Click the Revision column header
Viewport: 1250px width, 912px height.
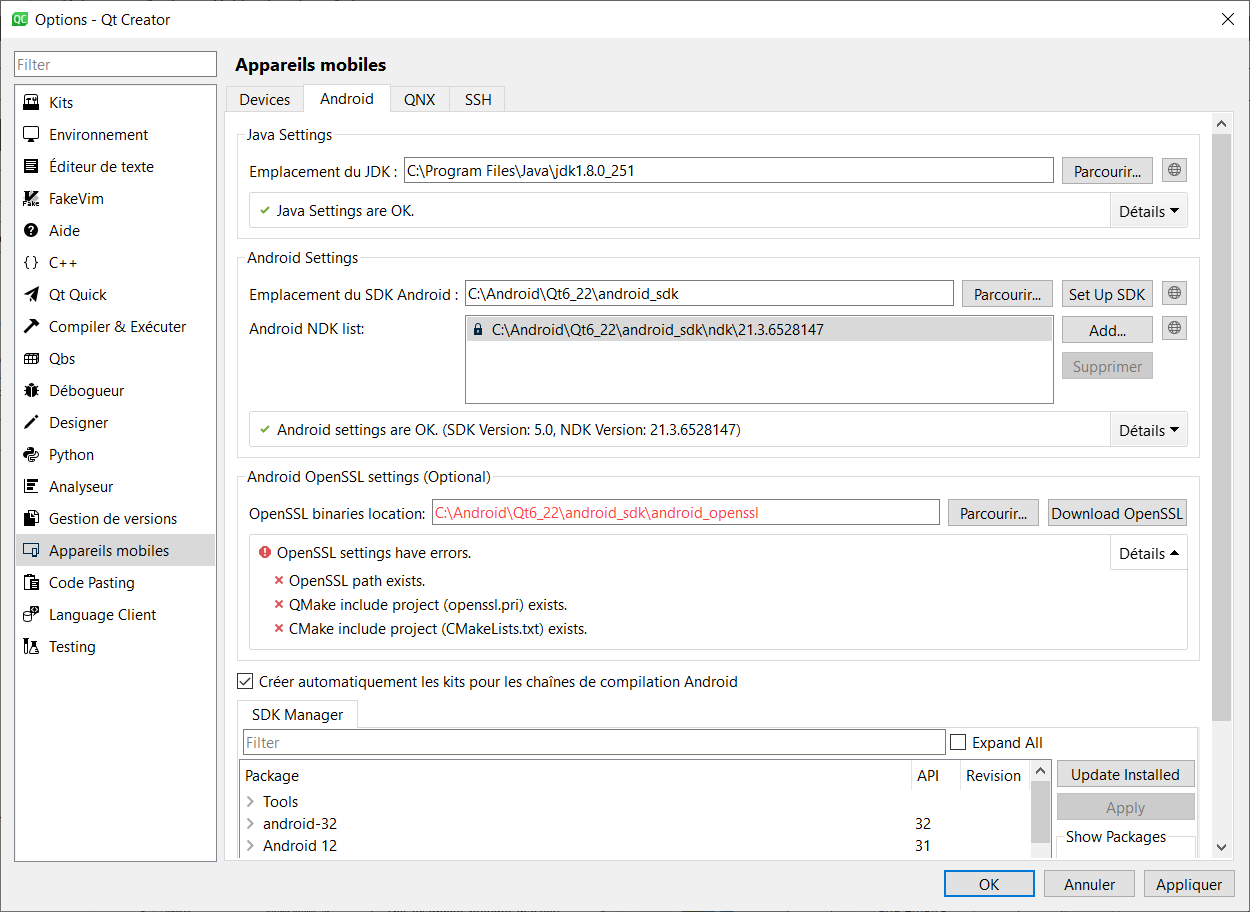click(x=993, y=775)
